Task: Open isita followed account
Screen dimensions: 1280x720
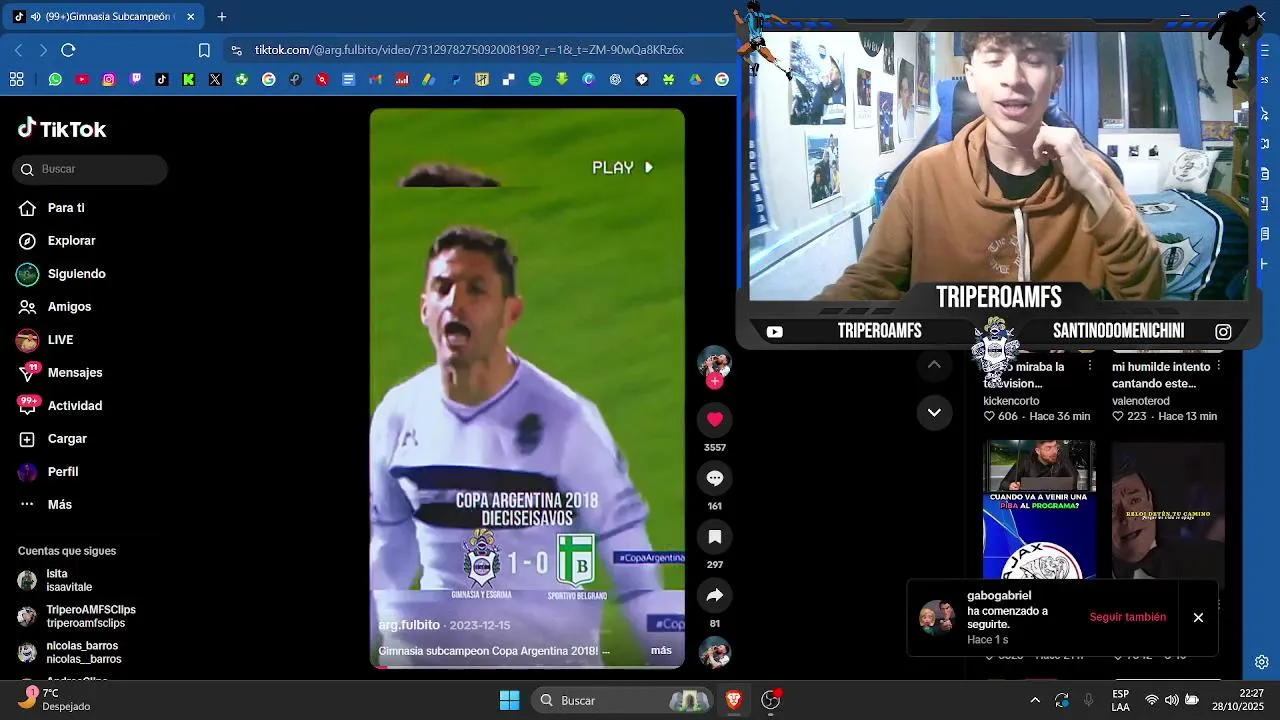Action: [x=68, y=580]
